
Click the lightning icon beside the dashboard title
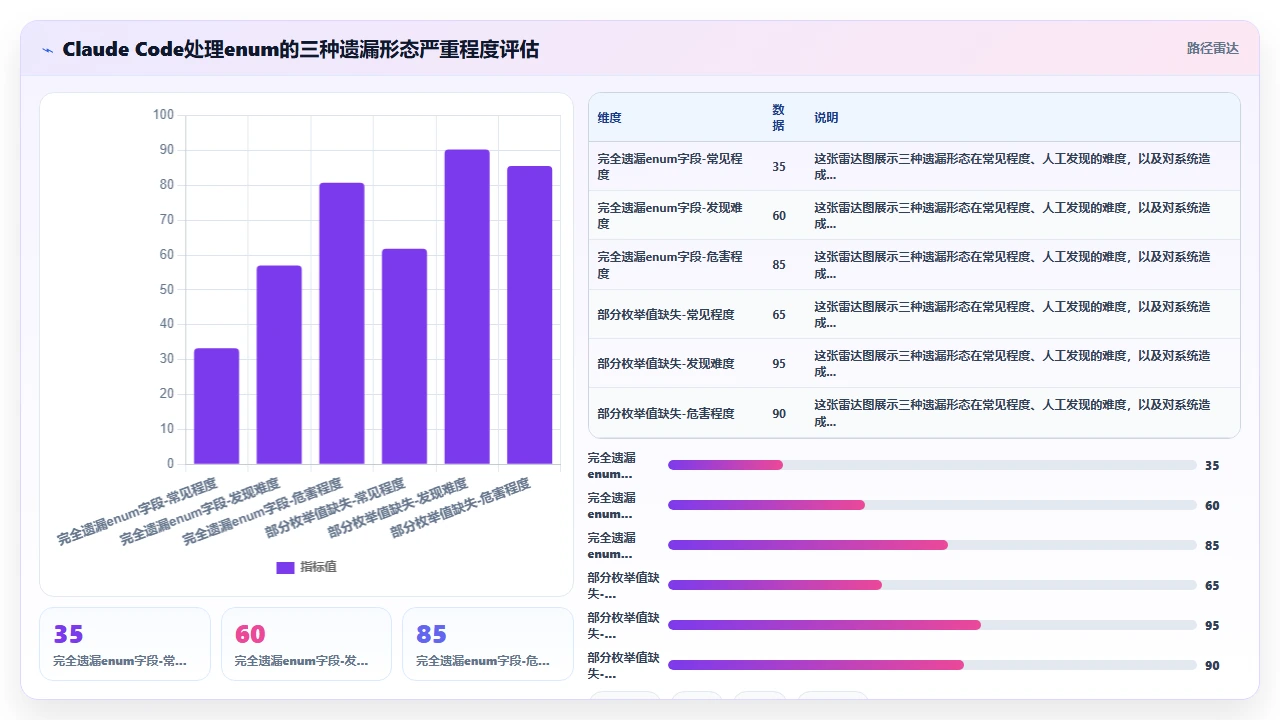tap(47, 49)
